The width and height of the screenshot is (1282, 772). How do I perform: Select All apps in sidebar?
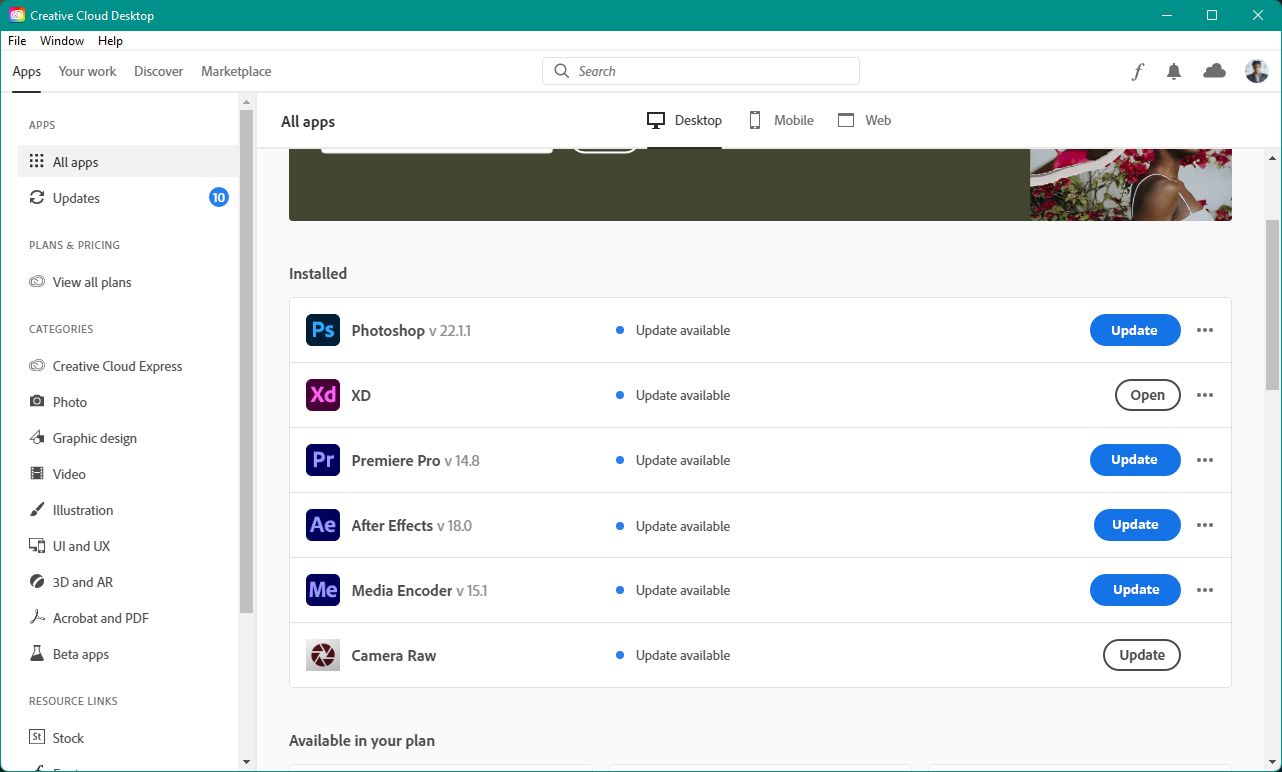pos(127,162)
